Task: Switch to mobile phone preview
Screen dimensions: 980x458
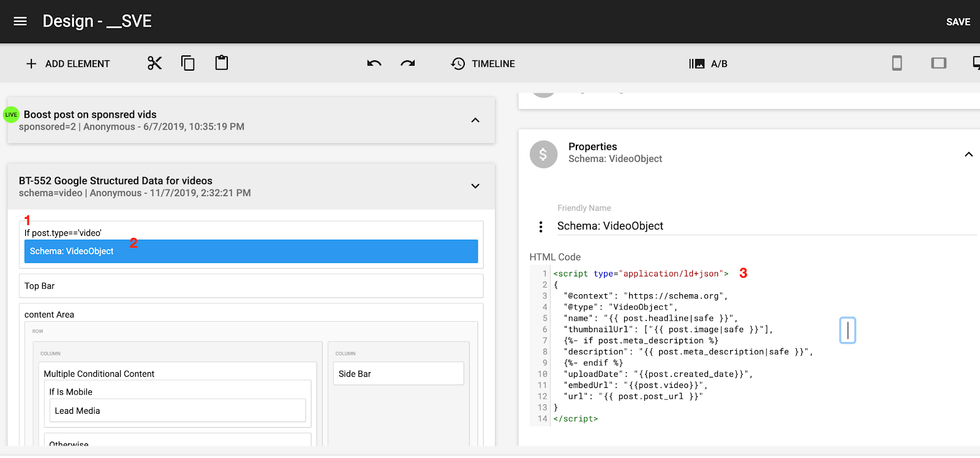Action: click(x=897, y=63)
